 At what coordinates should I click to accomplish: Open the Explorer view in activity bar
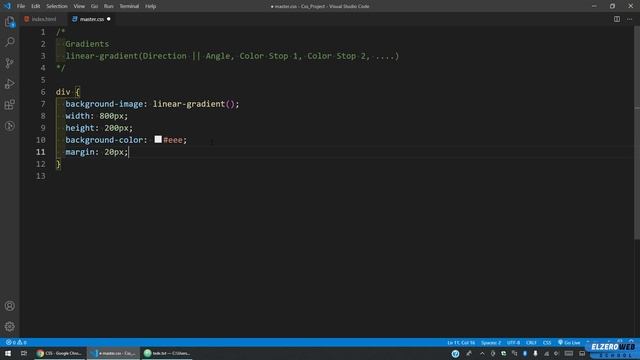[10, 21]
